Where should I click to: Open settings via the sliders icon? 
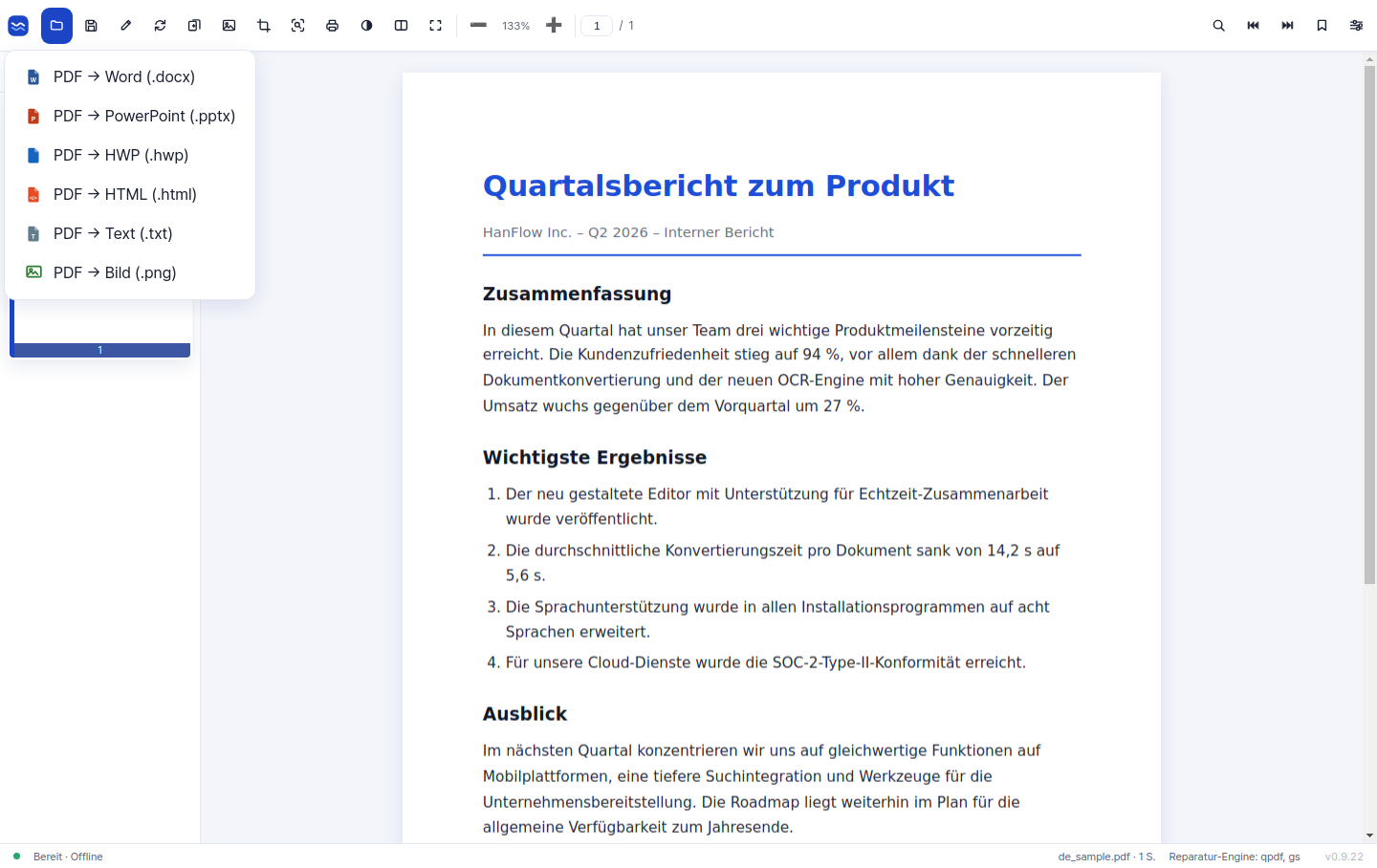pyautogui.click(x=1356, y=26)
